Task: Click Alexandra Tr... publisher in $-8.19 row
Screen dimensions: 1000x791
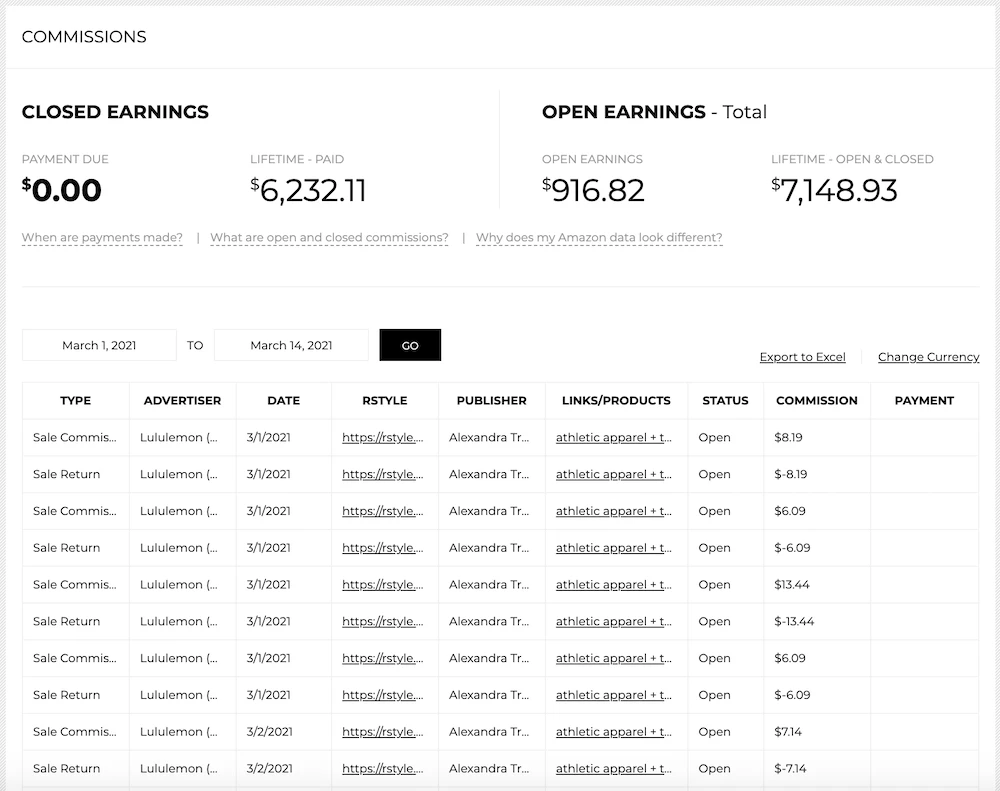Action: tap(489, 475)
